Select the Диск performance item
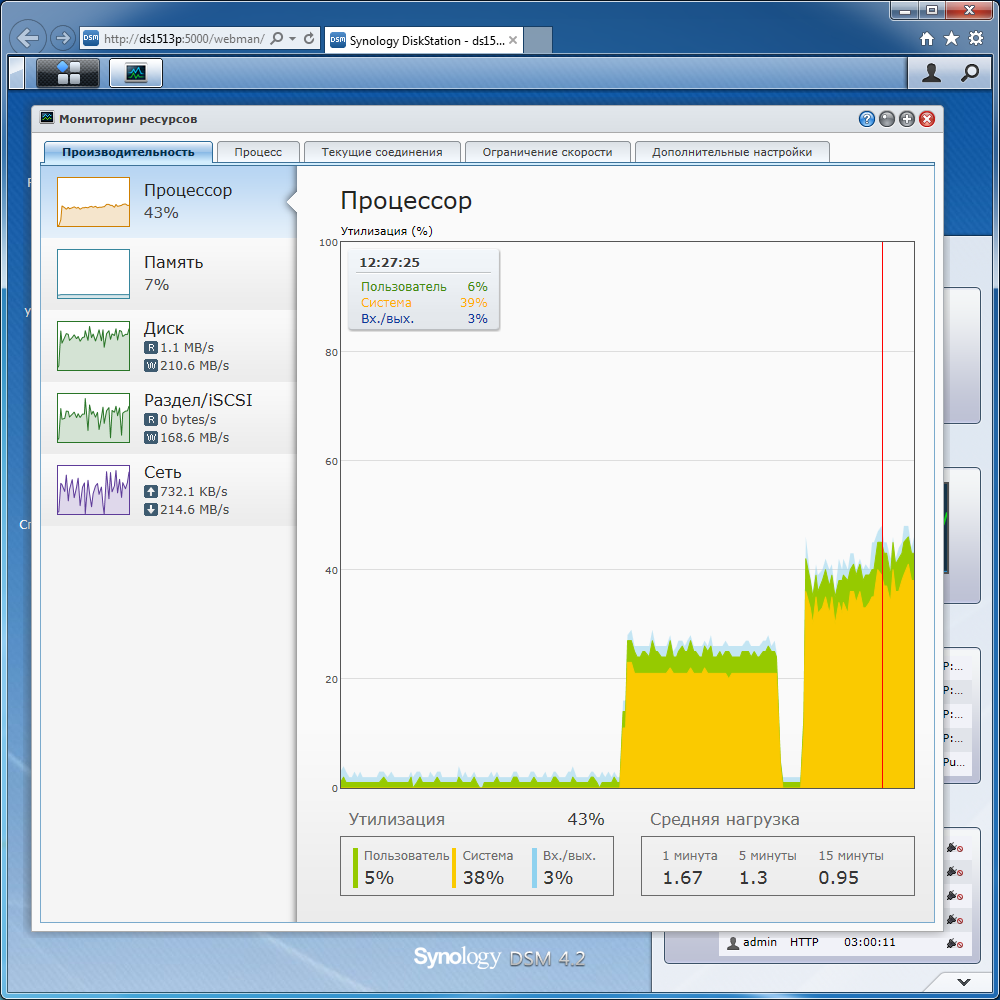Image resolution: width=1000 pixels, height=1000 pixels. pyautogui.click(x=168, y=346)
